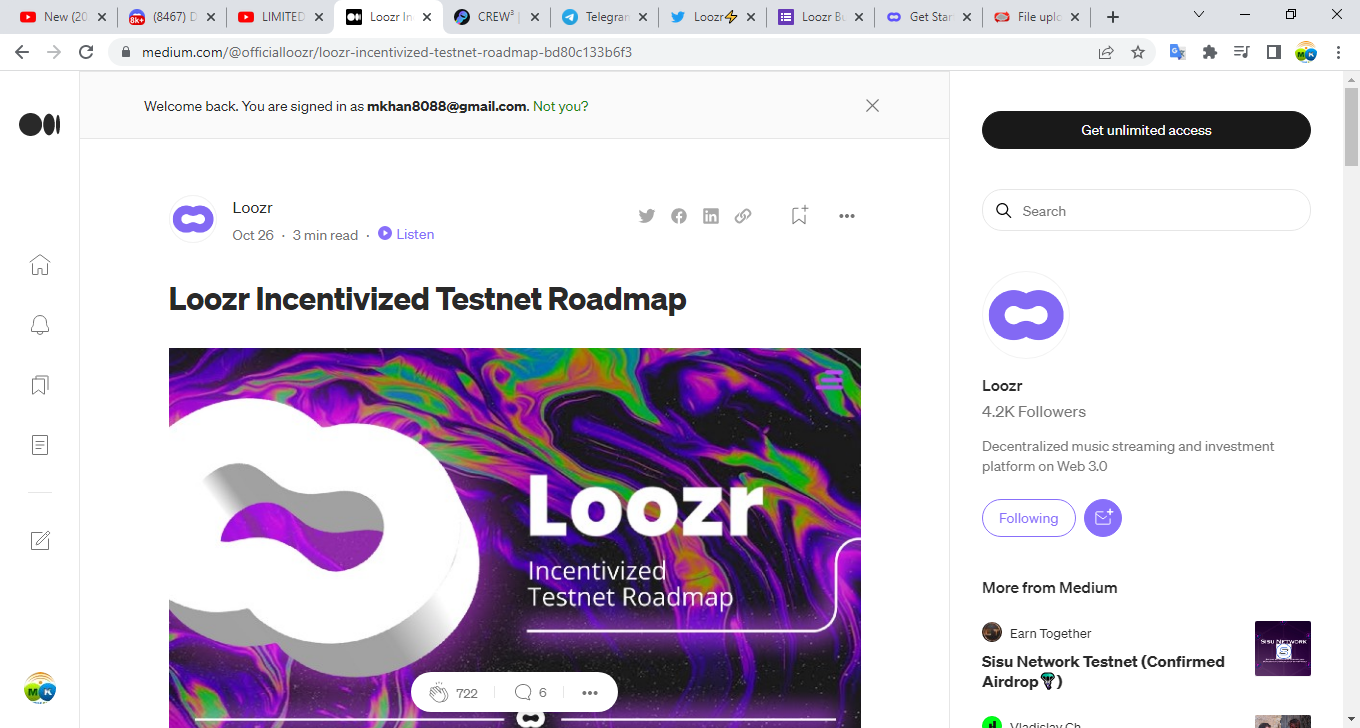Viewport: 1360px width, 728px height.
Task: Open more actions in floating clap bar
Action: click(x=590, y=692)
